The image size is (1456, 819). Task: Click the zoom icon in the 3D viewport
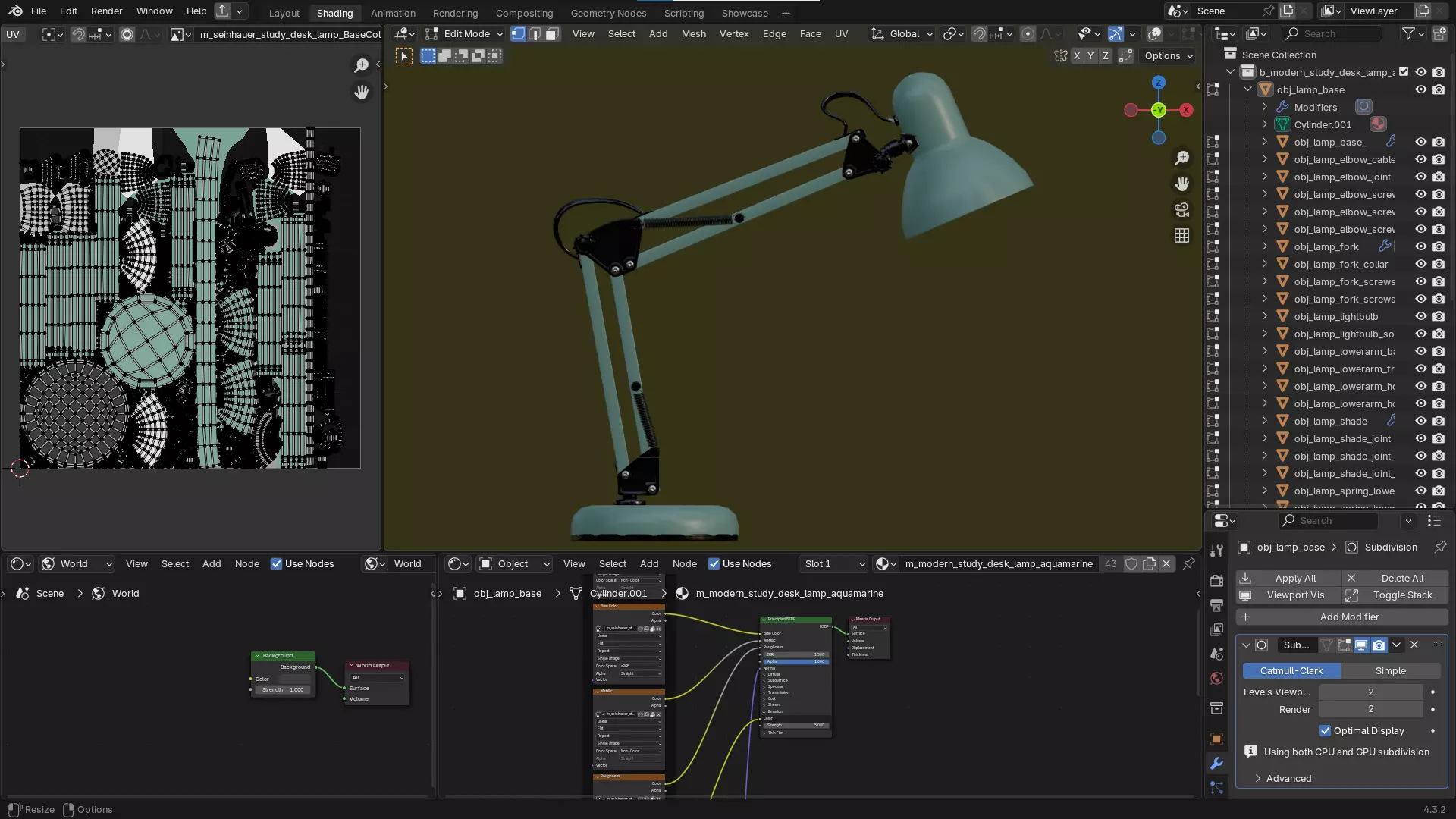coord(1181,158)
